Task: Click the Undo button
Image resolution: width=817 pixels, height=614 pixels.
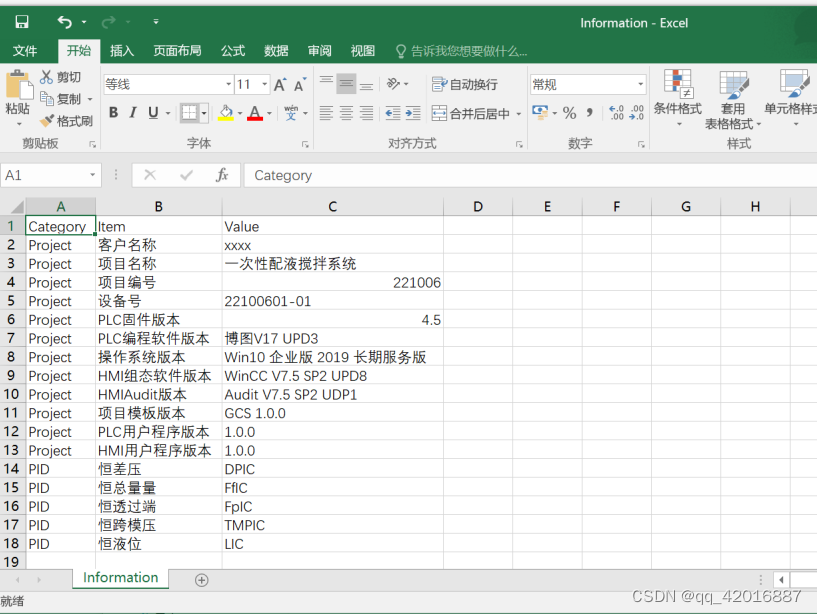Action: (62, 21)
